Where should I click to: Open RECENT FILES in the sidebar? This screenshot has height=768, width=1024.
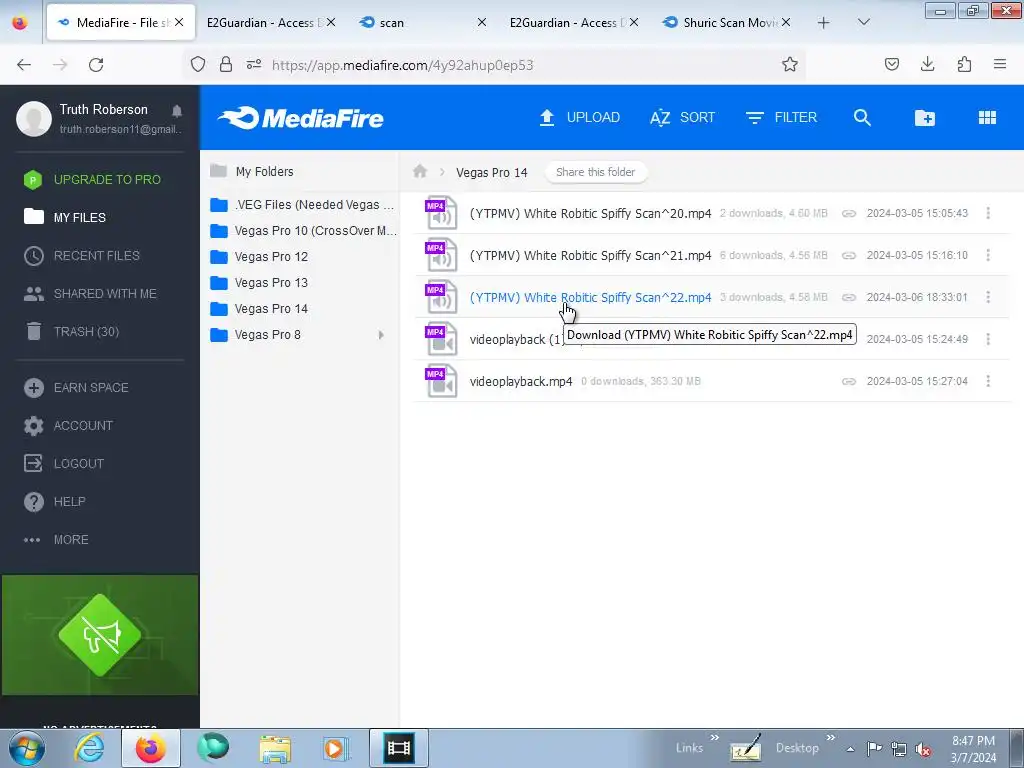82,255
